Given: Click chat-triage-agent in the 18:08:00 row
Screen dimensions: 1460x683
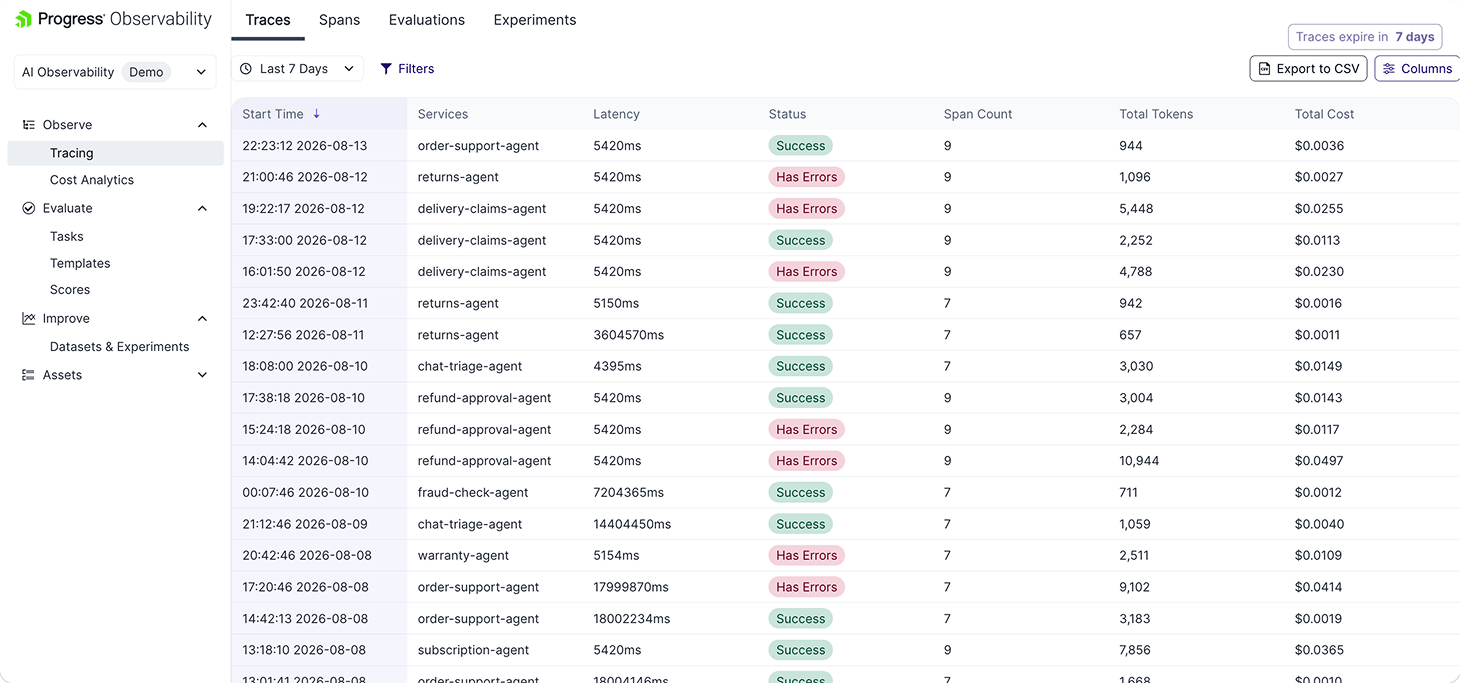Looking at the screenshot, I should point(470,366).
